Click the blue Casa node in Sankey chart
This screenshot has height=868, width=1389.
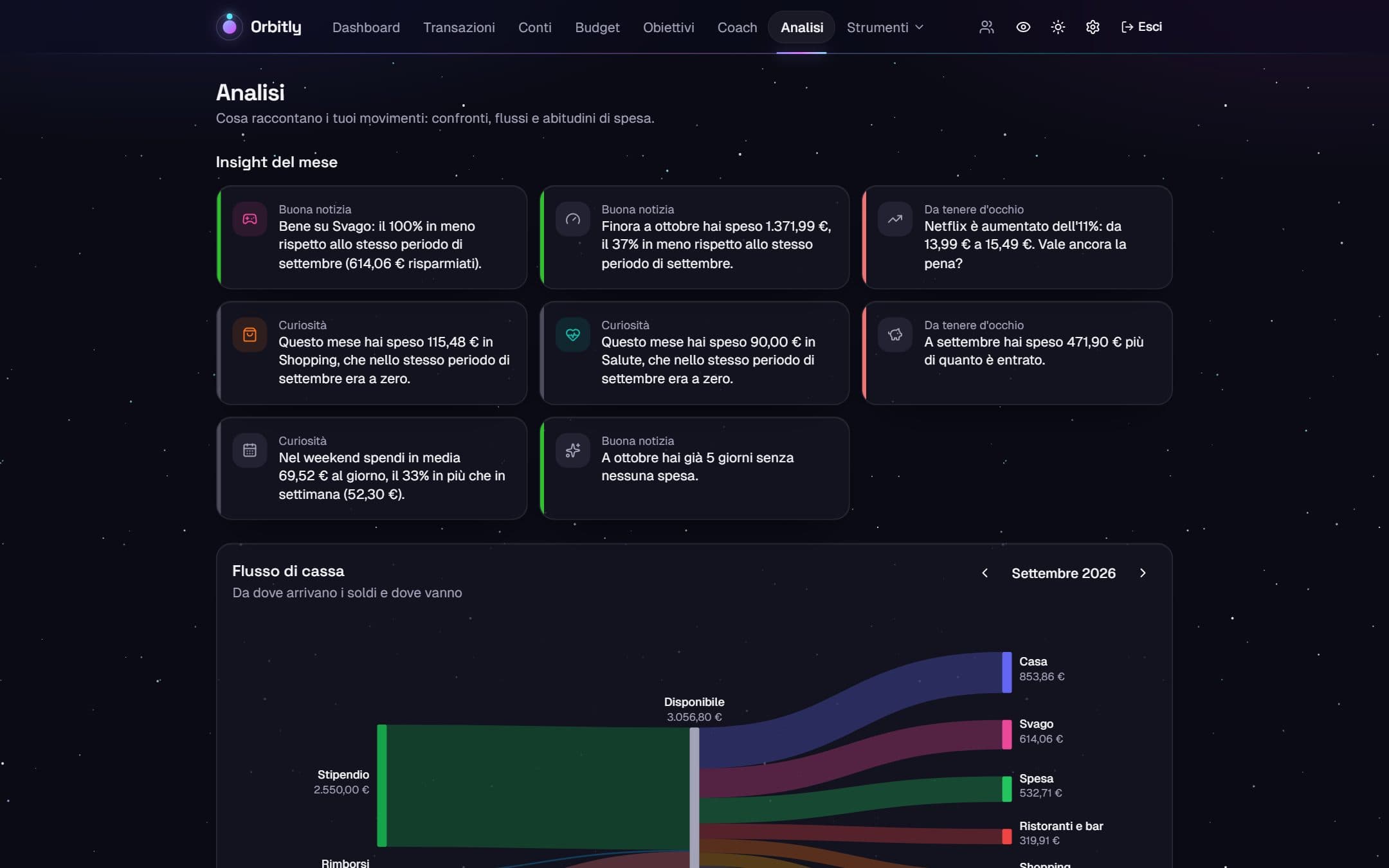pos(1007,673)
